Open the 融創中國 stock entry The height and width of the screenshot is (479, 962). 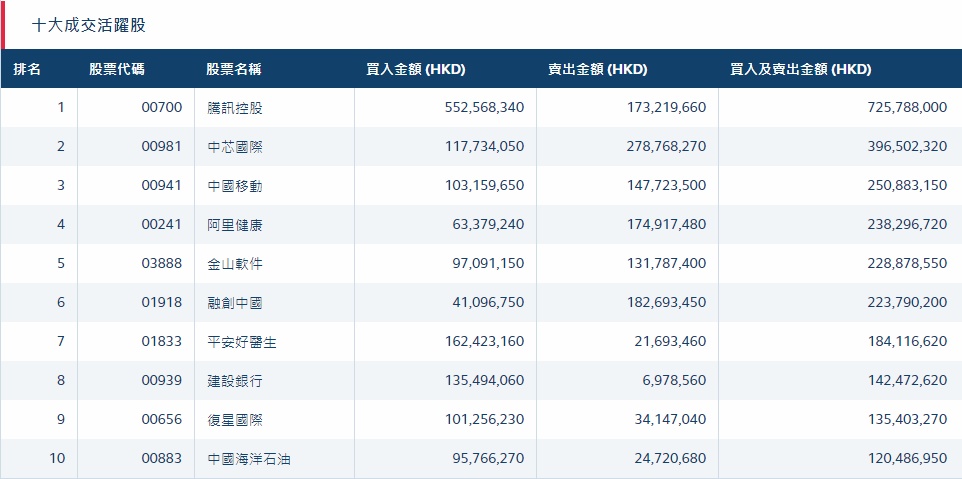pyautogui.click(x=235, y=303)
